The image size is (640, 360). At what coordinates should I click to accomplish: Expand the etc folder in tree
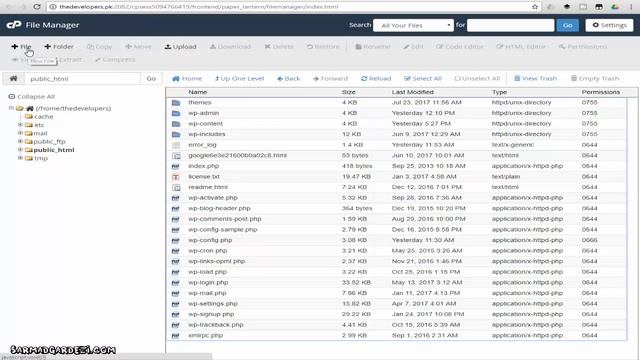click(20, 124)
